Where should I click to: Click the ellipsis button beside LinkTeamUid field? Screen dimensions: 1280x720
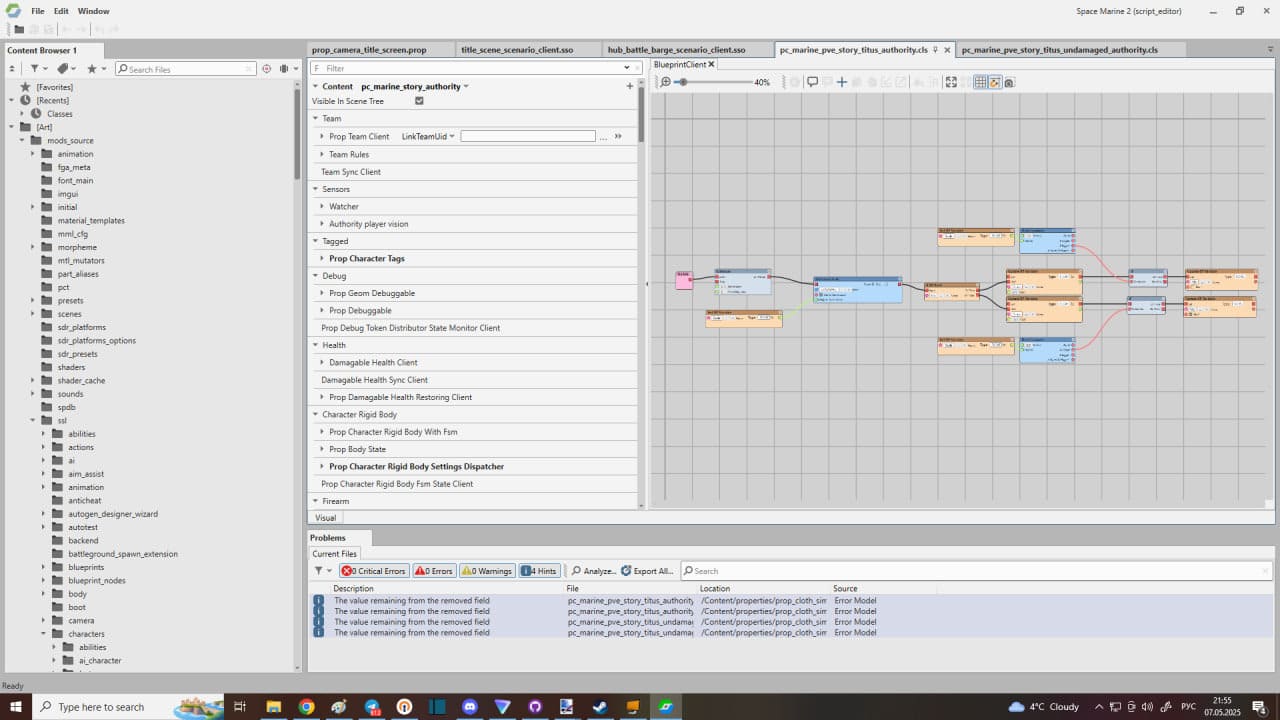click(x=603, y=137)
